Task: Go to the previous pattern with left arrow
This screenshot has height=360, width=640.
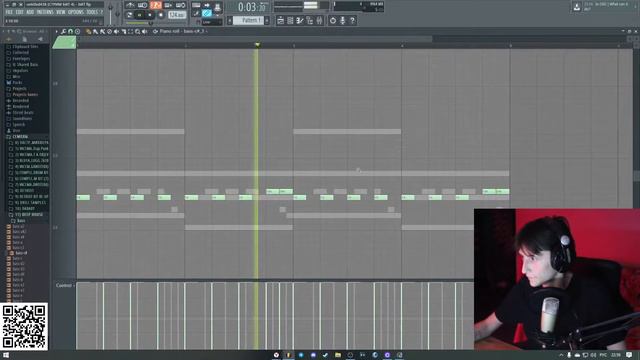Action: pos(230,20)
